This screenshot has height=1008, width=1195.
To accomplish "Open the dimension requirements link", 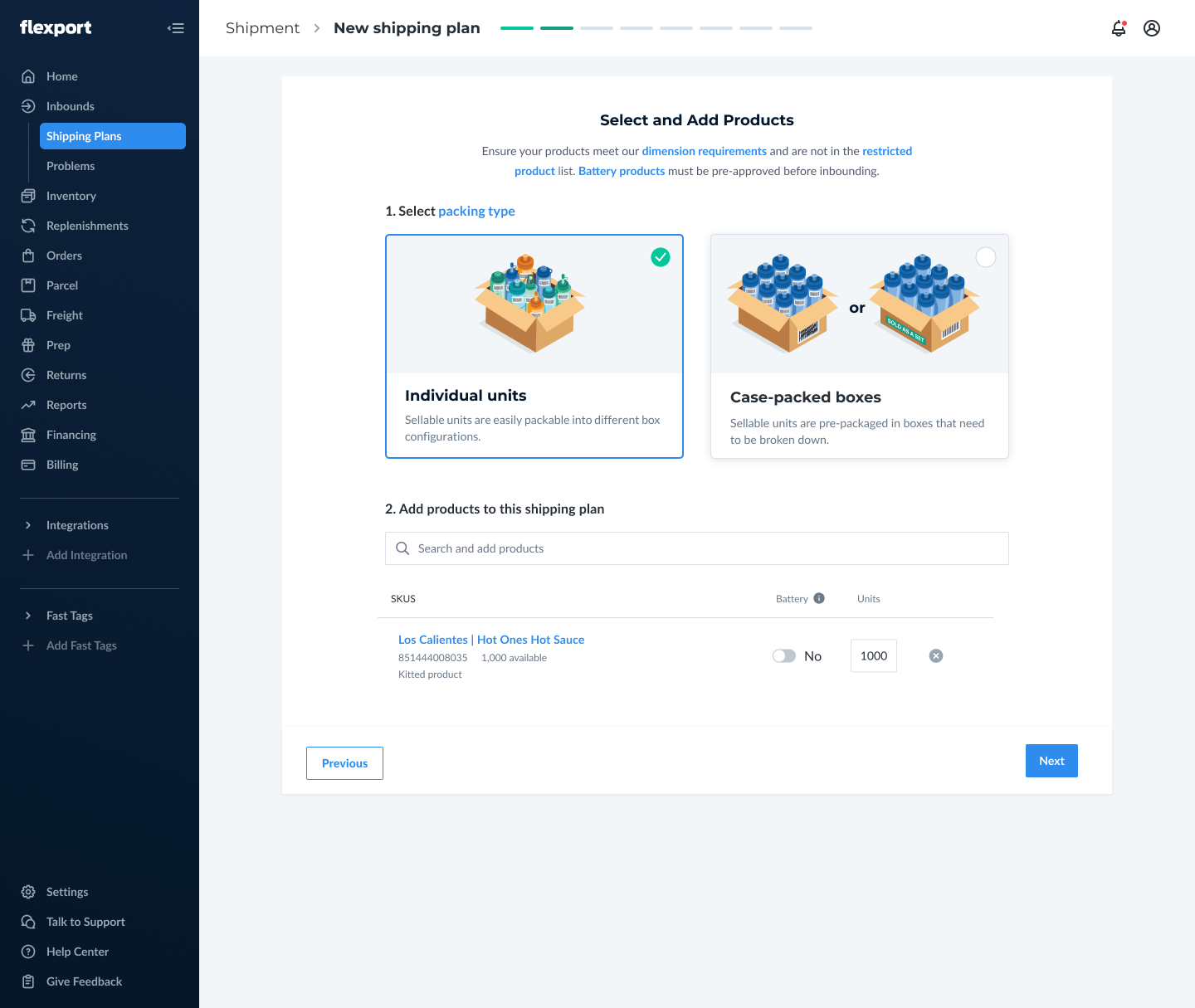I will pos(704,151).
